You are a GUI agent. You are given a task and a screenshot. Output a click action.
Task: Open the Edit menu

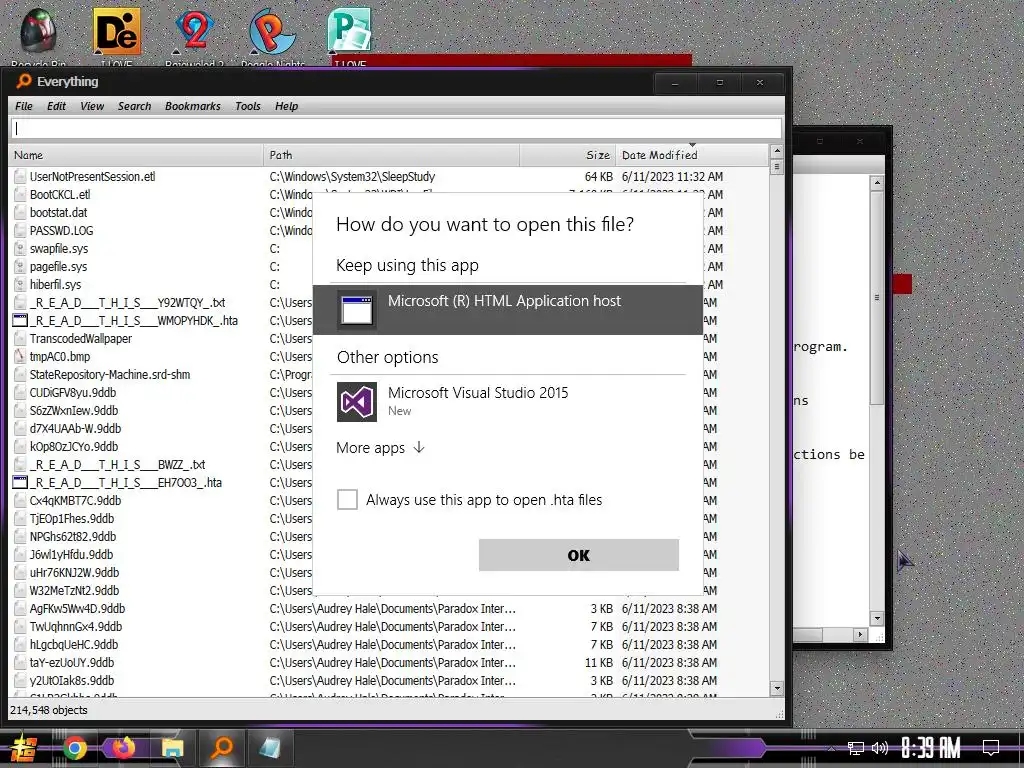[56, 106]
